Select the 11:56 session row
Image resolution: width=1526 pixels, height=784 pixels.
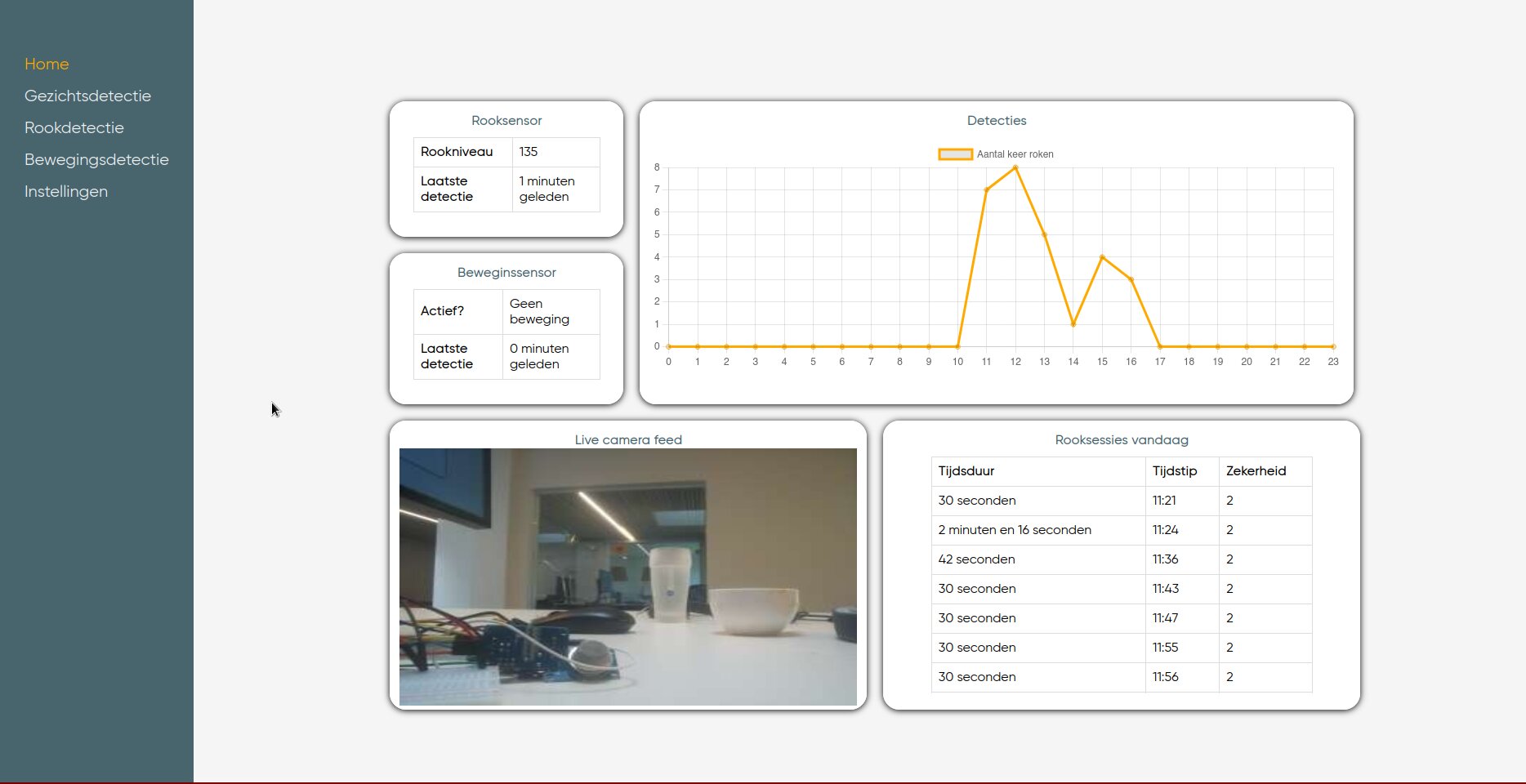pos(1121,677)
